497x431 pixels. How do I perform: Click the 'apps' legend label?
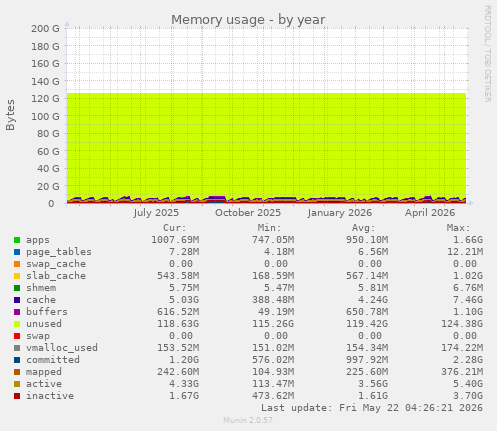pos(38,240)
